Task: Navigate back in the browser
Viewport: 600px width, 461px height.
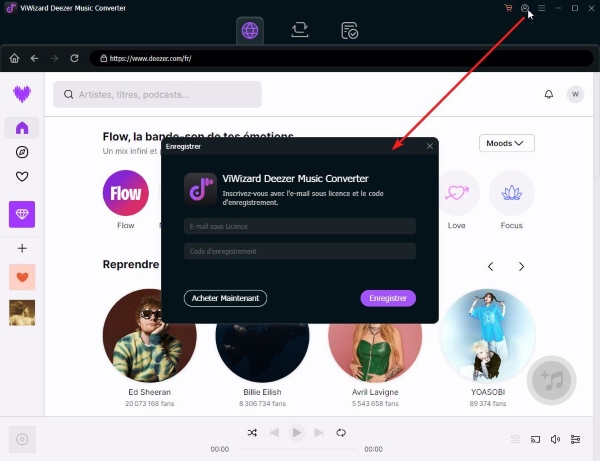Action: (34, 58)
